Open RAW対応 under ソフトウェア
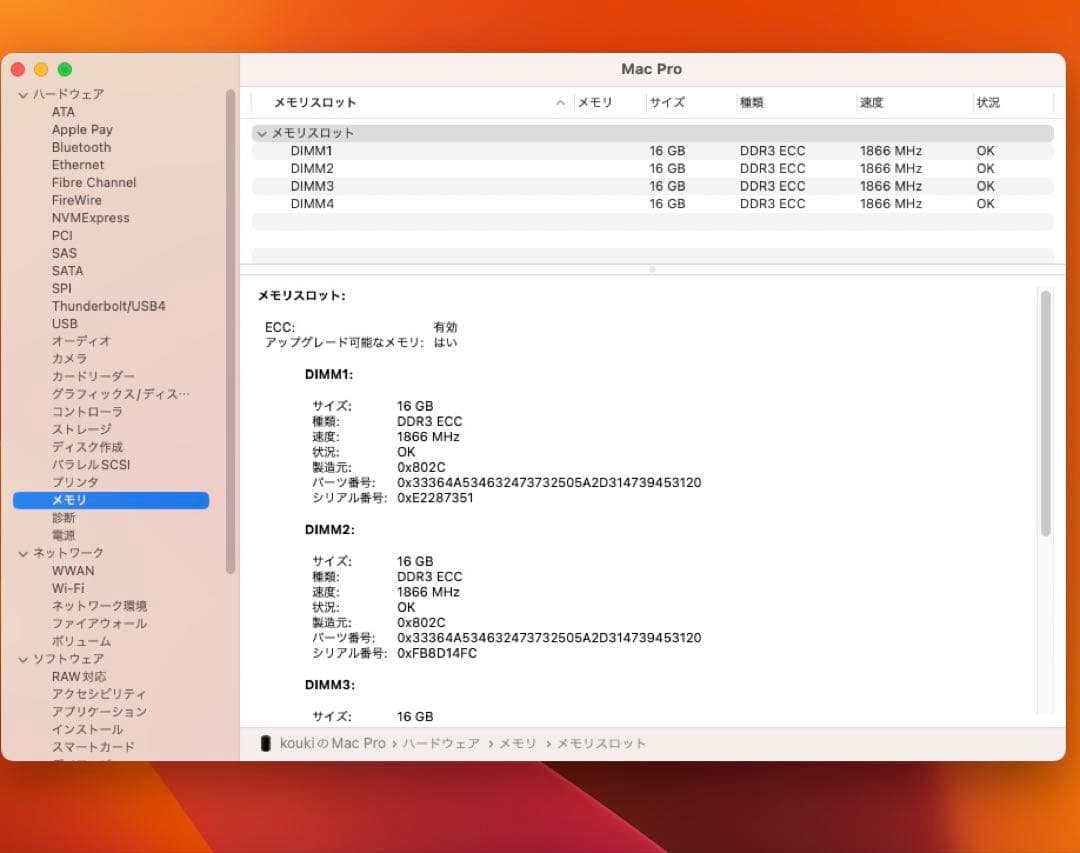This screenshot has height=853, width=1080. point(76,676)
